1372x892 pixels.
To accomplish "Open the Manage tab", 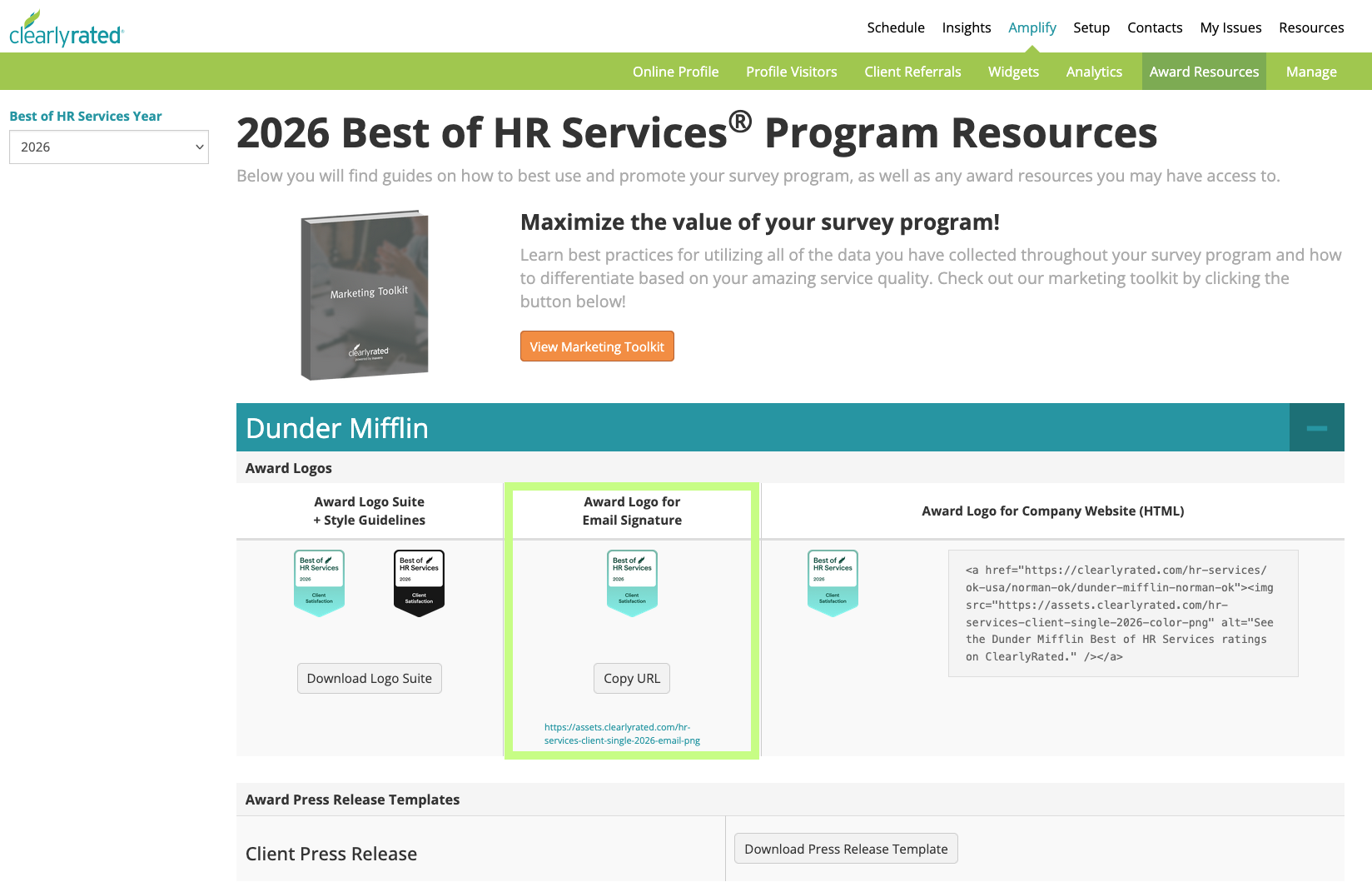I will tap(1311, 72).
